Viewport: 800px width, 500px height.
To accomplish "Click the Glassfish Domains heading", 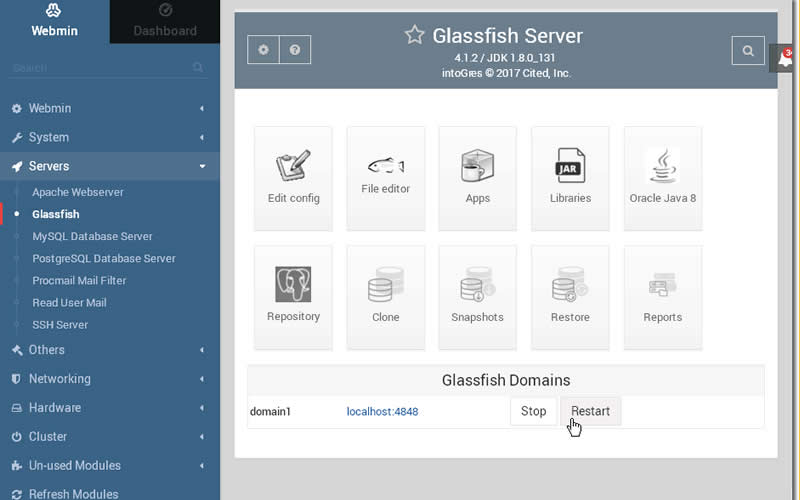I will (x=506, y=381).
